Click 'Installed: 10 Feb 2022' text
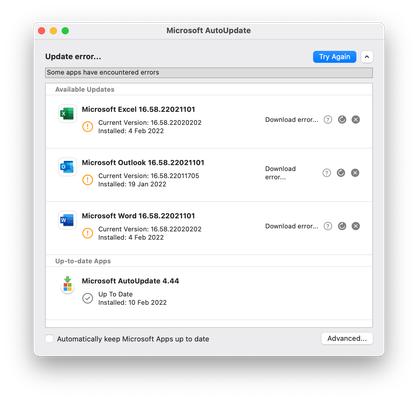The width and height of the screenshot is (418, 400). (x=132, y=303)
